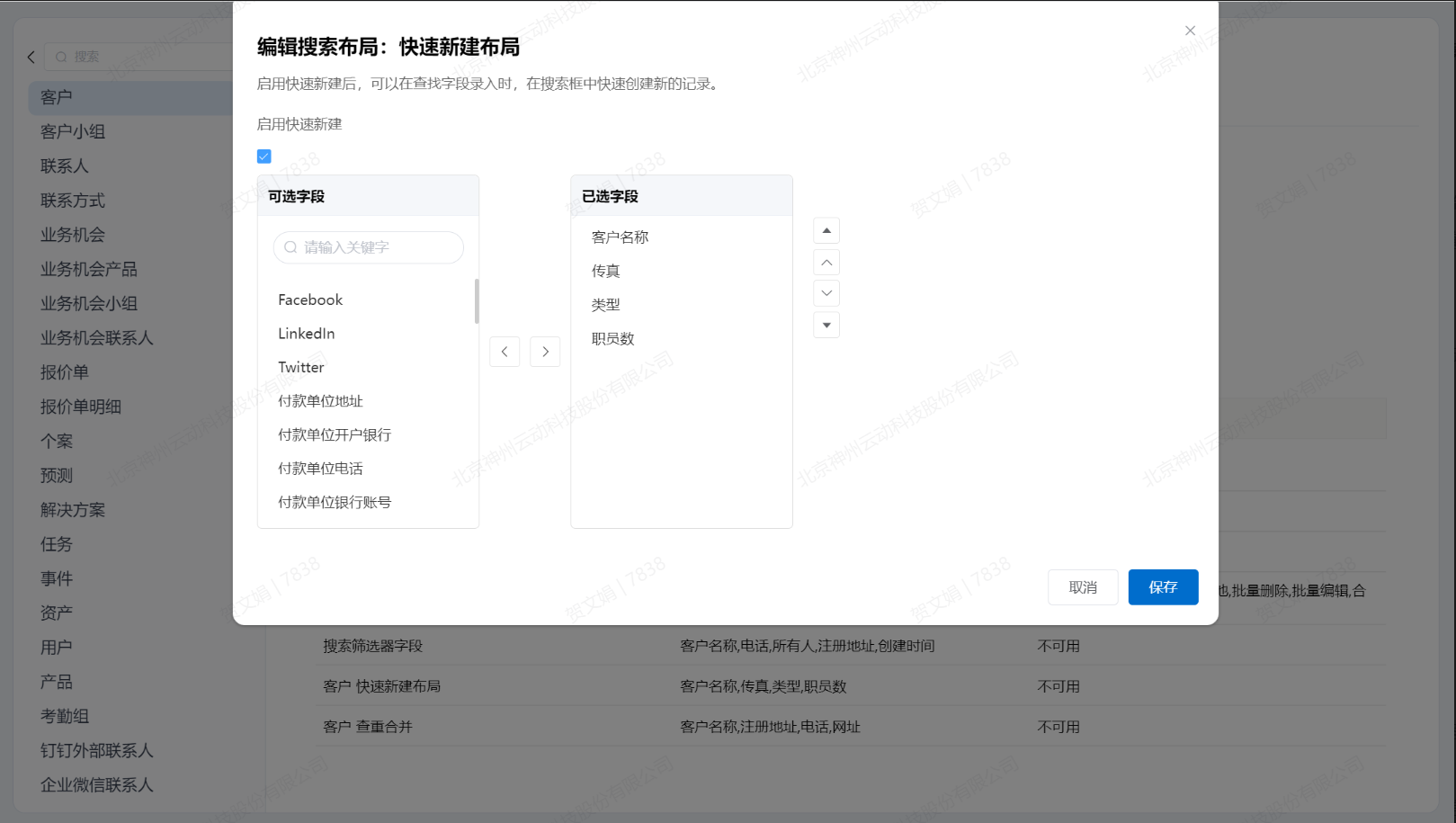Image resolution: width=1456 pixels, height=823 pixels.
Task: Click the back arrow in sidebar
Action: click(31, 57)
